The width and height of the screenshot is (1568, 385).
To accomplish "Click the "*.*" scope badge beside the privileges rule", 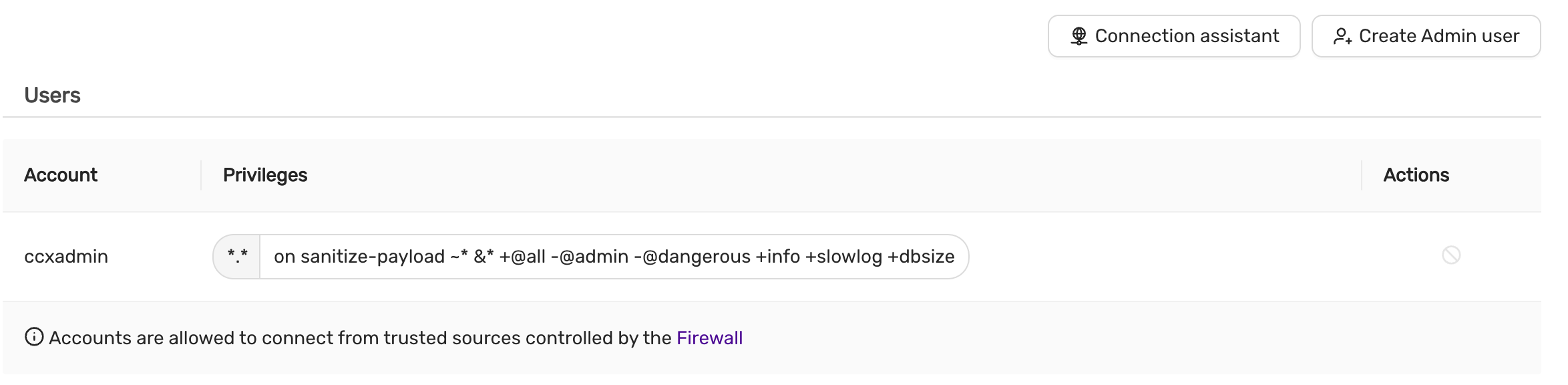I will [x=237, y=256].
